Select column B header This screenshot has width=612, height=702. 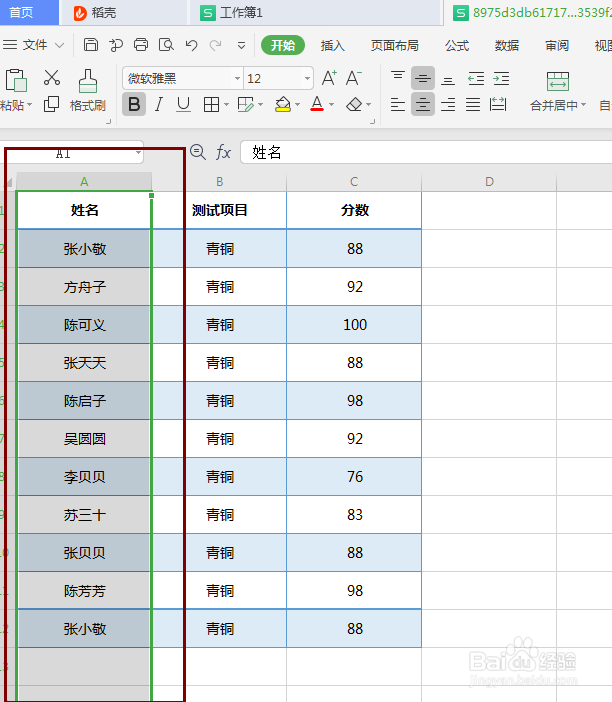pos(219,182)
